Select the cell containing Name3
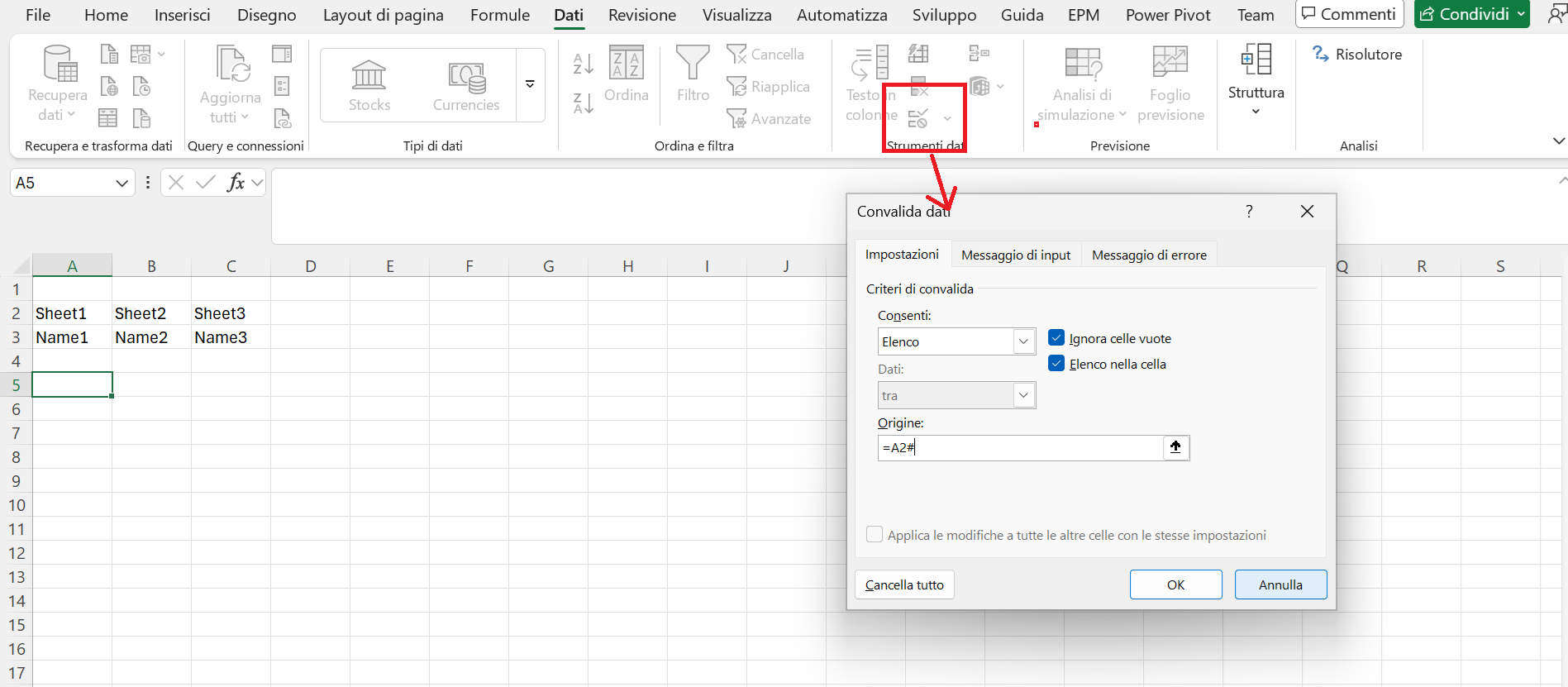Viewport: 1568px width, 687px height. click(231, 337)
